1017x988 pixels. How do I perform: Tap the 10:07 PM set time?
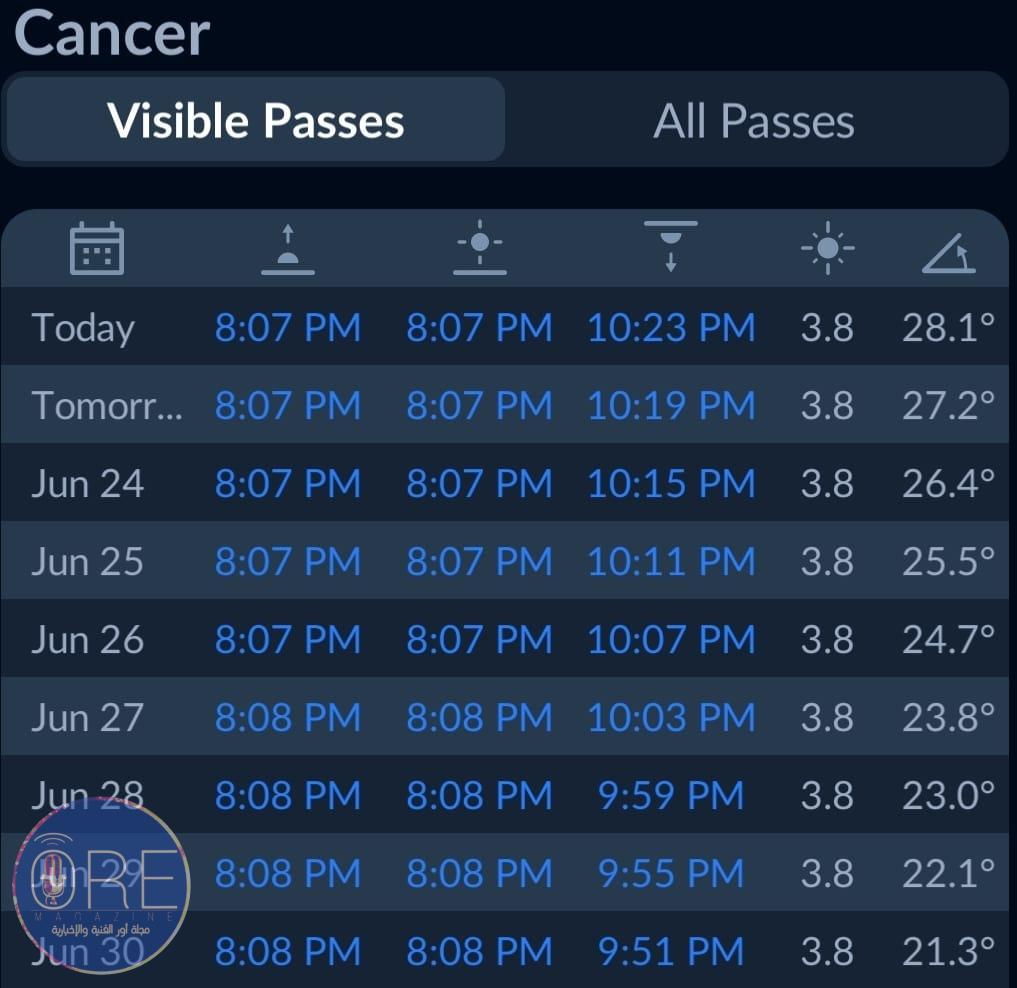(670, 640)
